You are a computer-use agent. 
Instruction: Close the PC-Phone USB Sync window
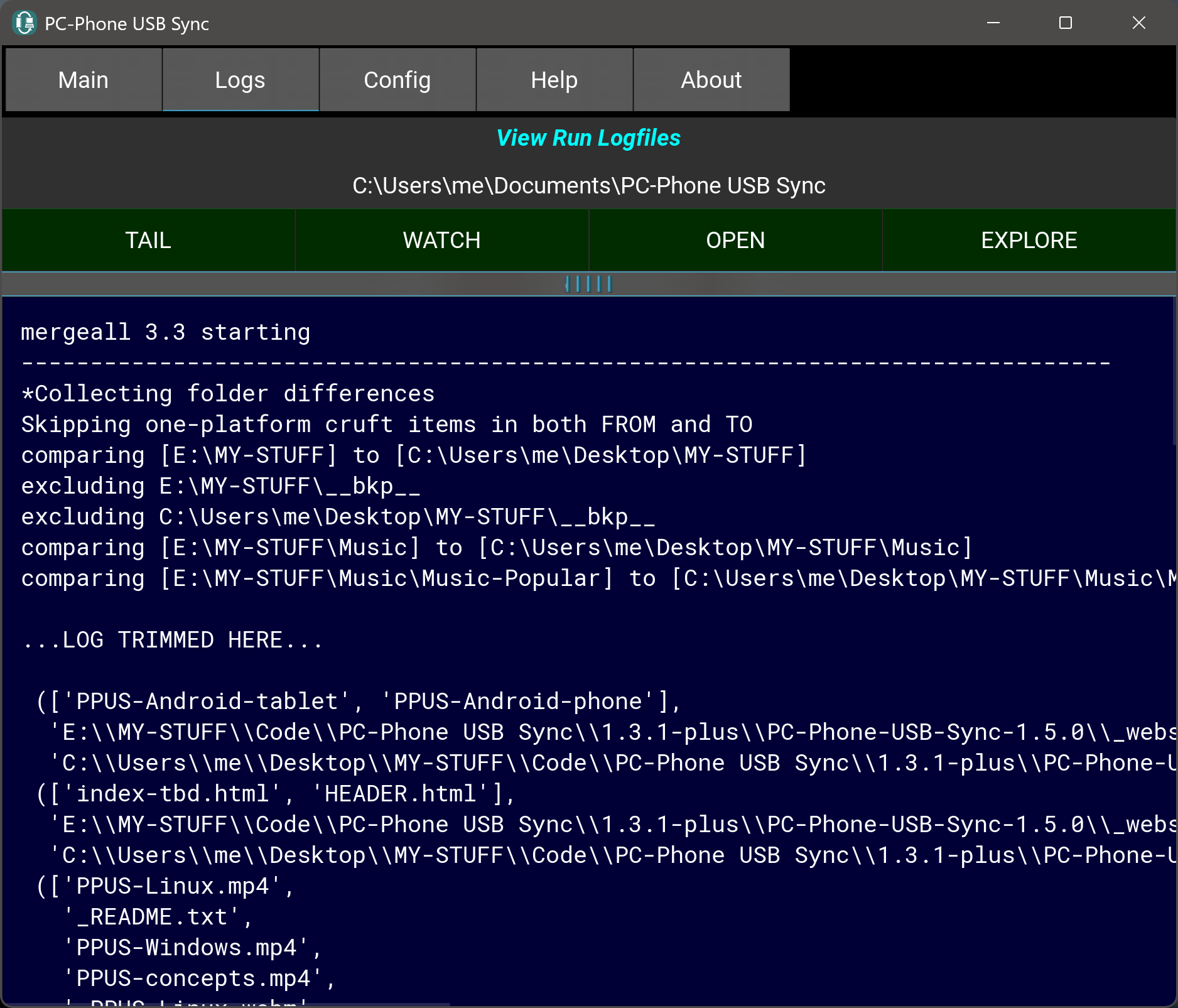tap(1138, 23)
